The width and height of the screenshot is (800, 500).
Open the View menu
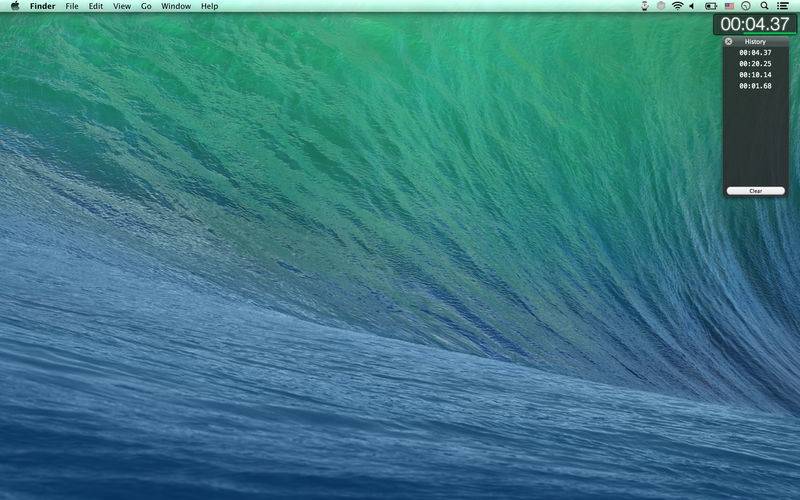[x=122, y=6]
